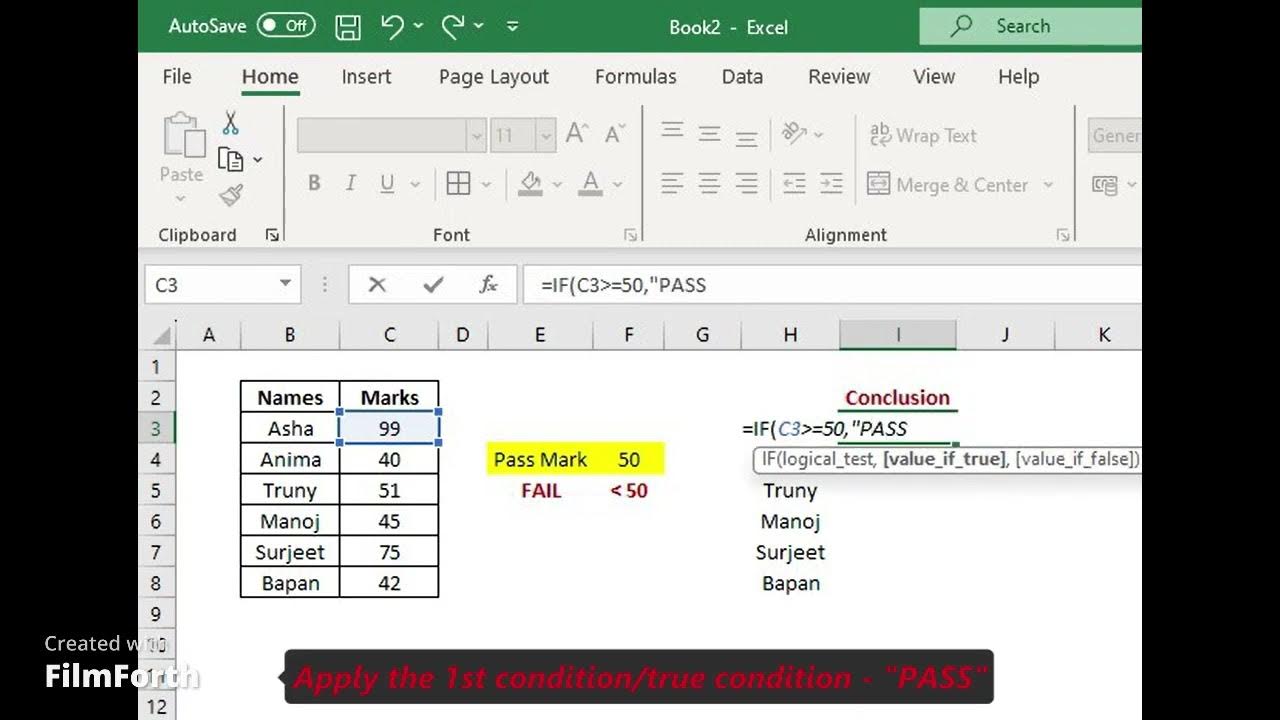Click the Center align icon
The width and height of the screenshot is (1280, 720).
pyautogui.click(x=709, y=183)
